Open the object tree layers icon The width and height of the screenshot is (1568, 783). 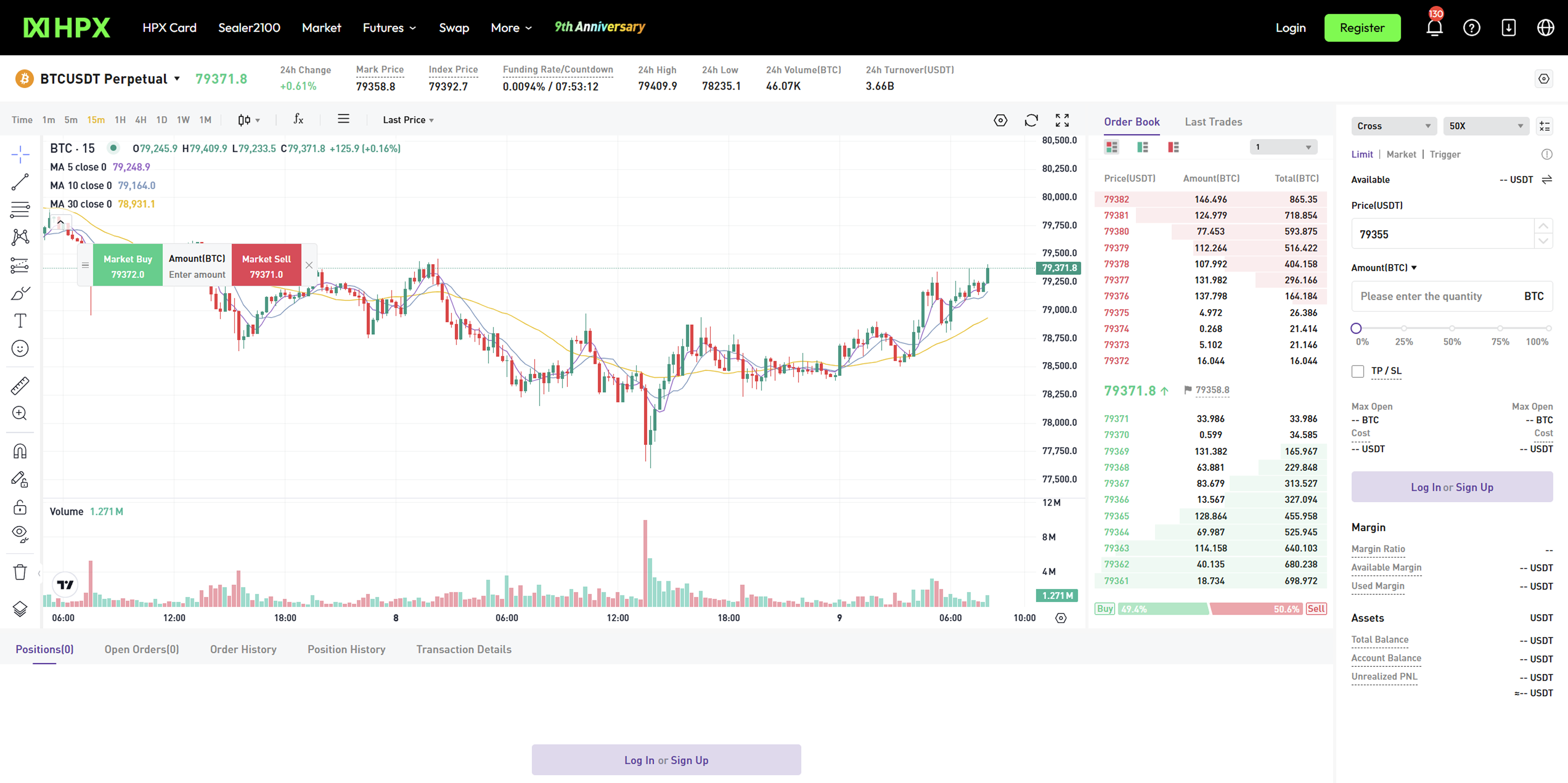click(x=20, y=609)
